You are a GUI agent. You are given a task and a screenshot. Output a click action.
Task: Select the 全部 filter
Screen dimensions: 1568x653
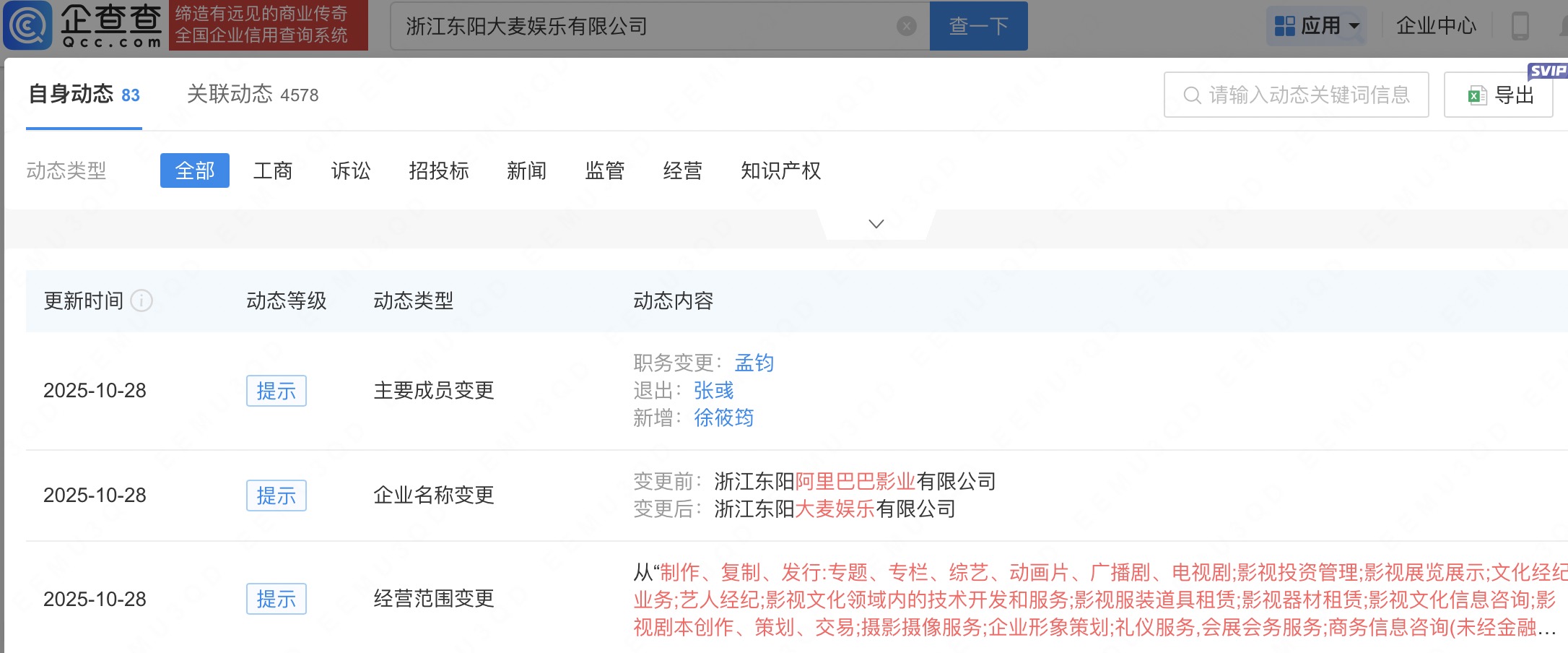(x=195, y=171)
